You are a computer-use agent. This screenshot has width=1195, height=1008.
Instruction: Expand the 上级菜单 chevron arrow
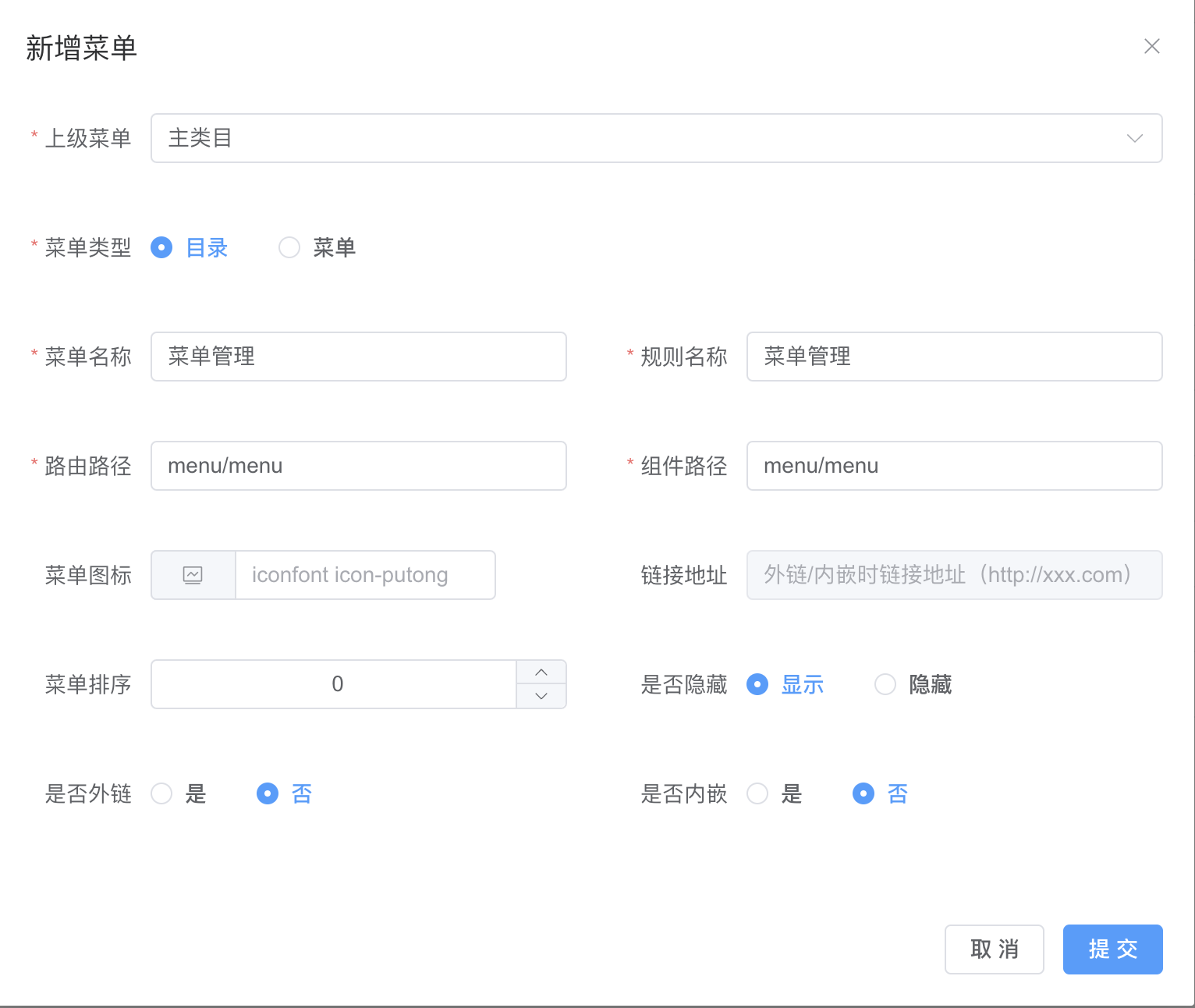(1134, 138)
